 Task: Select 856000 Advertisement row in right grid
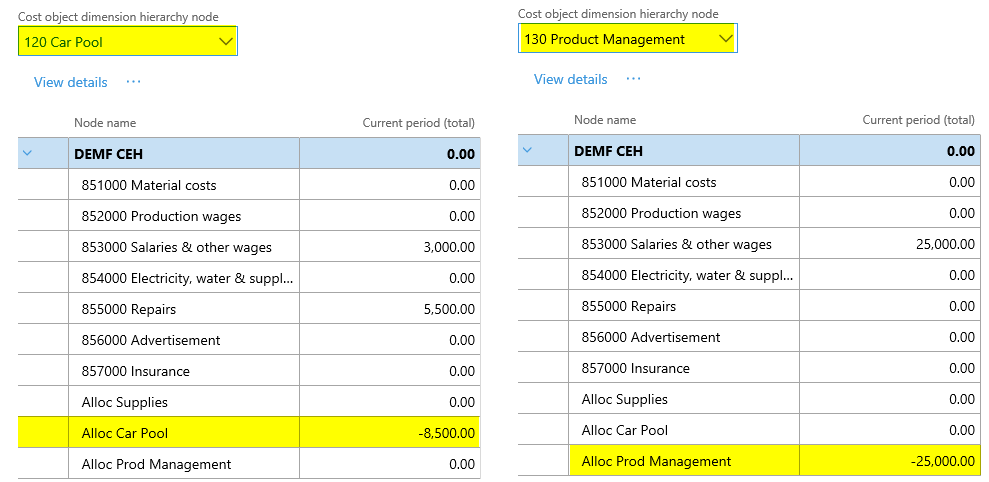pos(651,337)
